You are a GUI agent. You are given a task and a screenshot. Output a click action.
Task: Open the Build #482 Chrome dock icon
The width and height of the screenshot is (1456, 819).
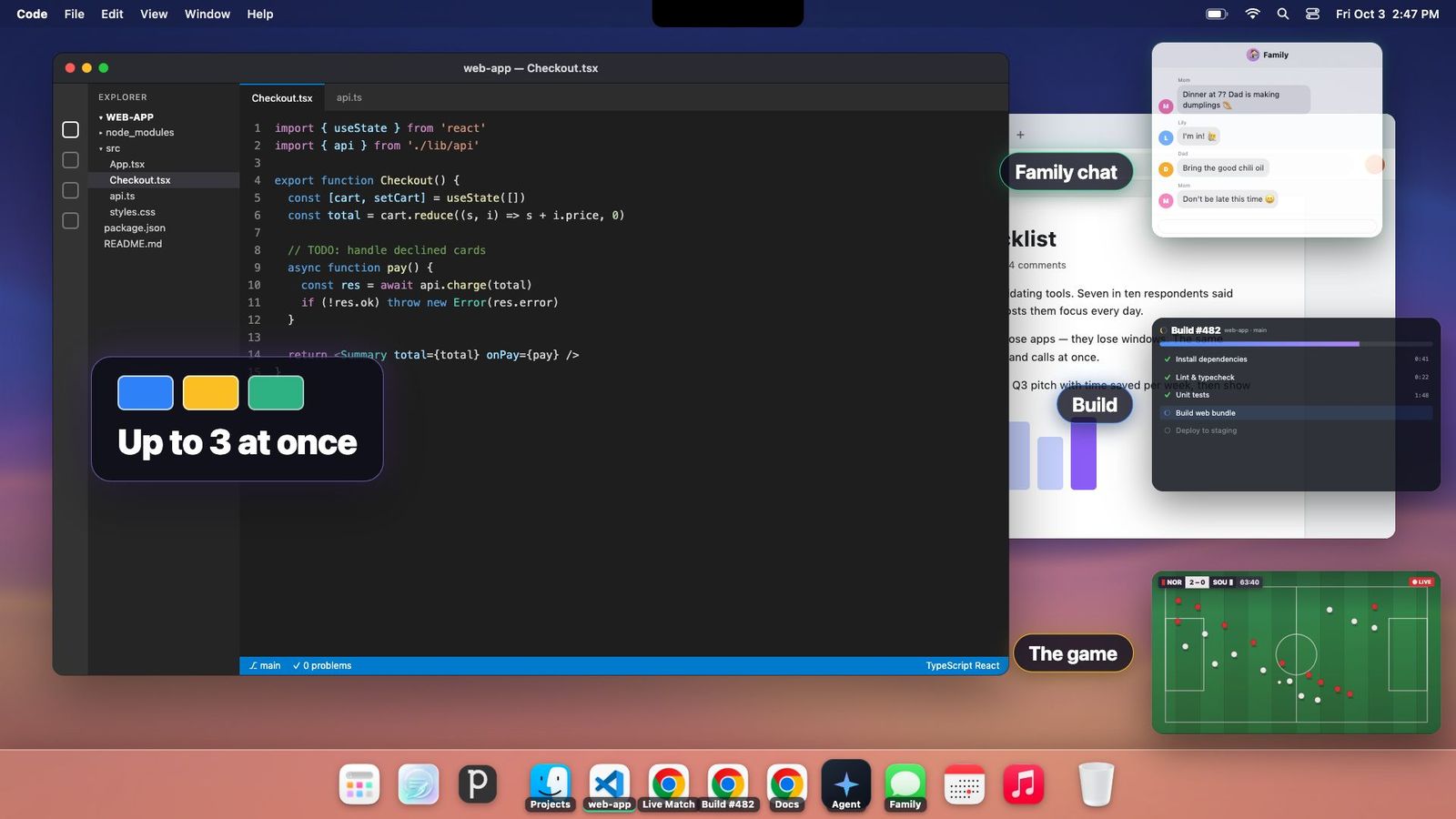coord(728,784)
